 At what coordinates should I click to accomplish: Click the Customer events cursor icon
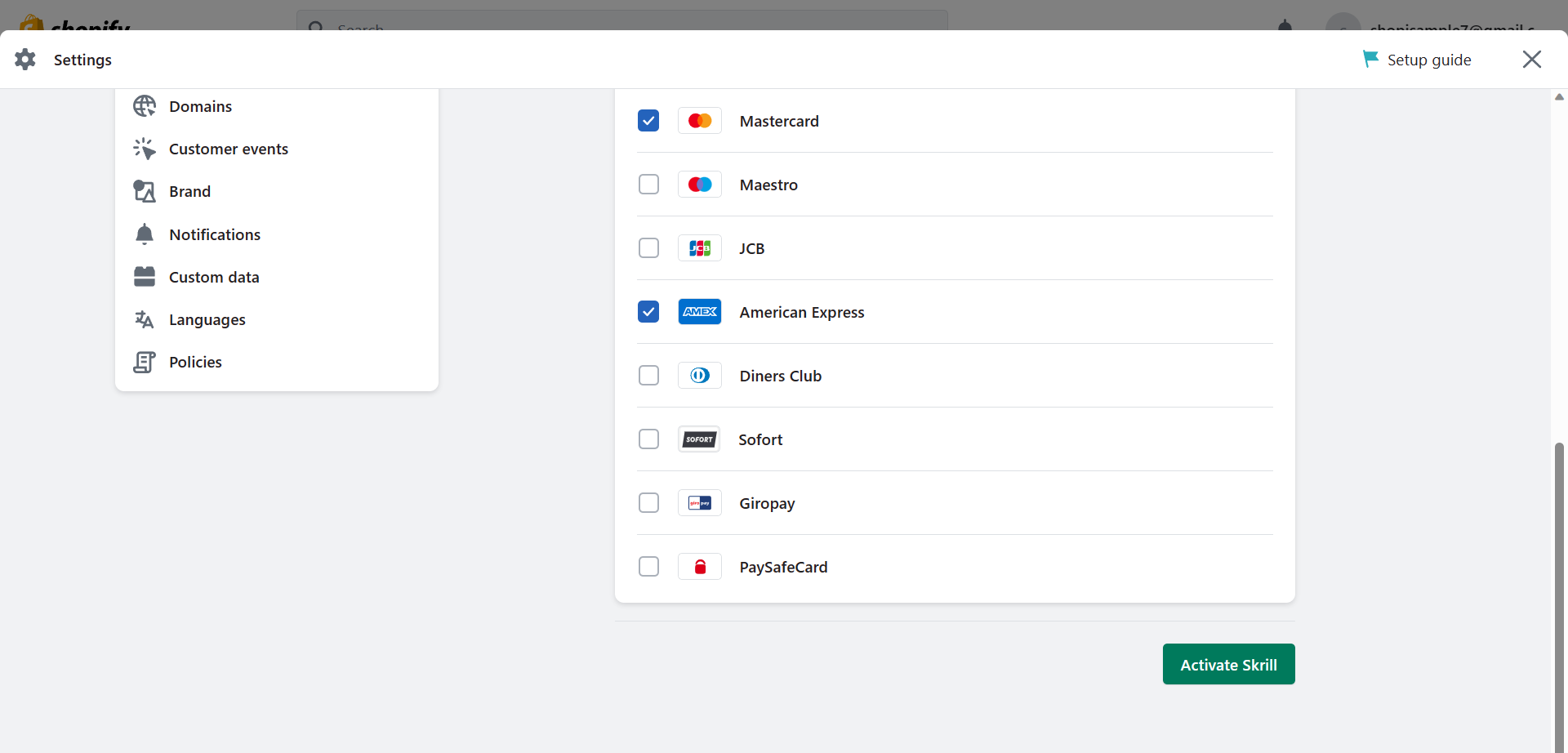(x=145, y=149)
